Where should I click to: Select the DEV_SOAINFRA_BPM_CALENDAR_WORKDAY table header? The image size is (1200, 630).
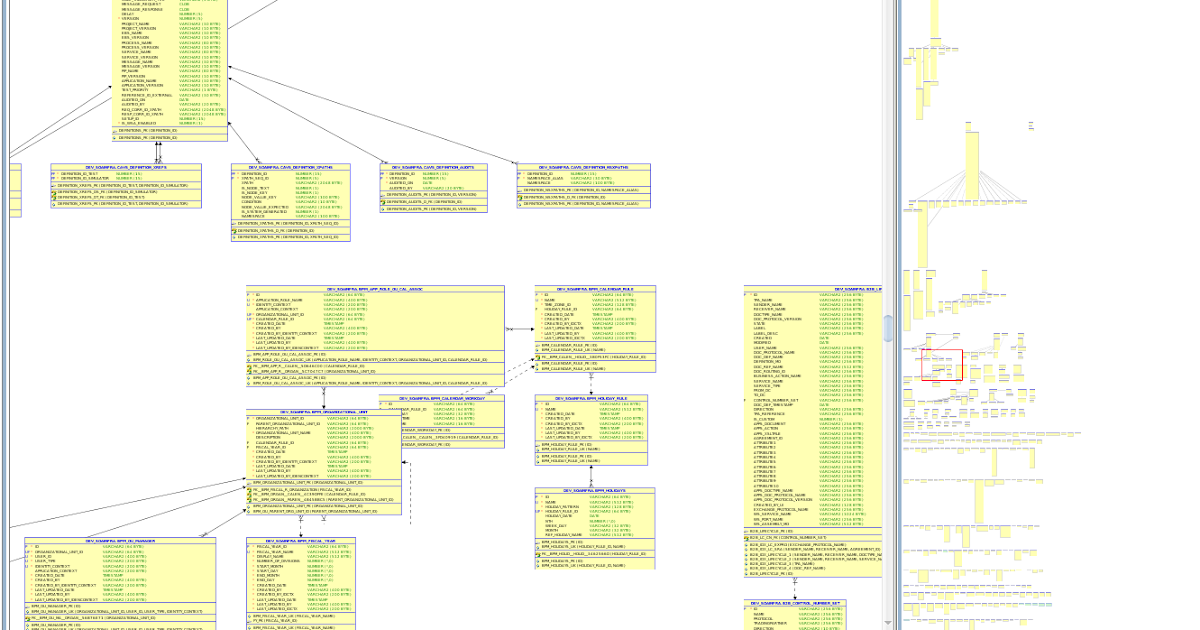point(440,398)
